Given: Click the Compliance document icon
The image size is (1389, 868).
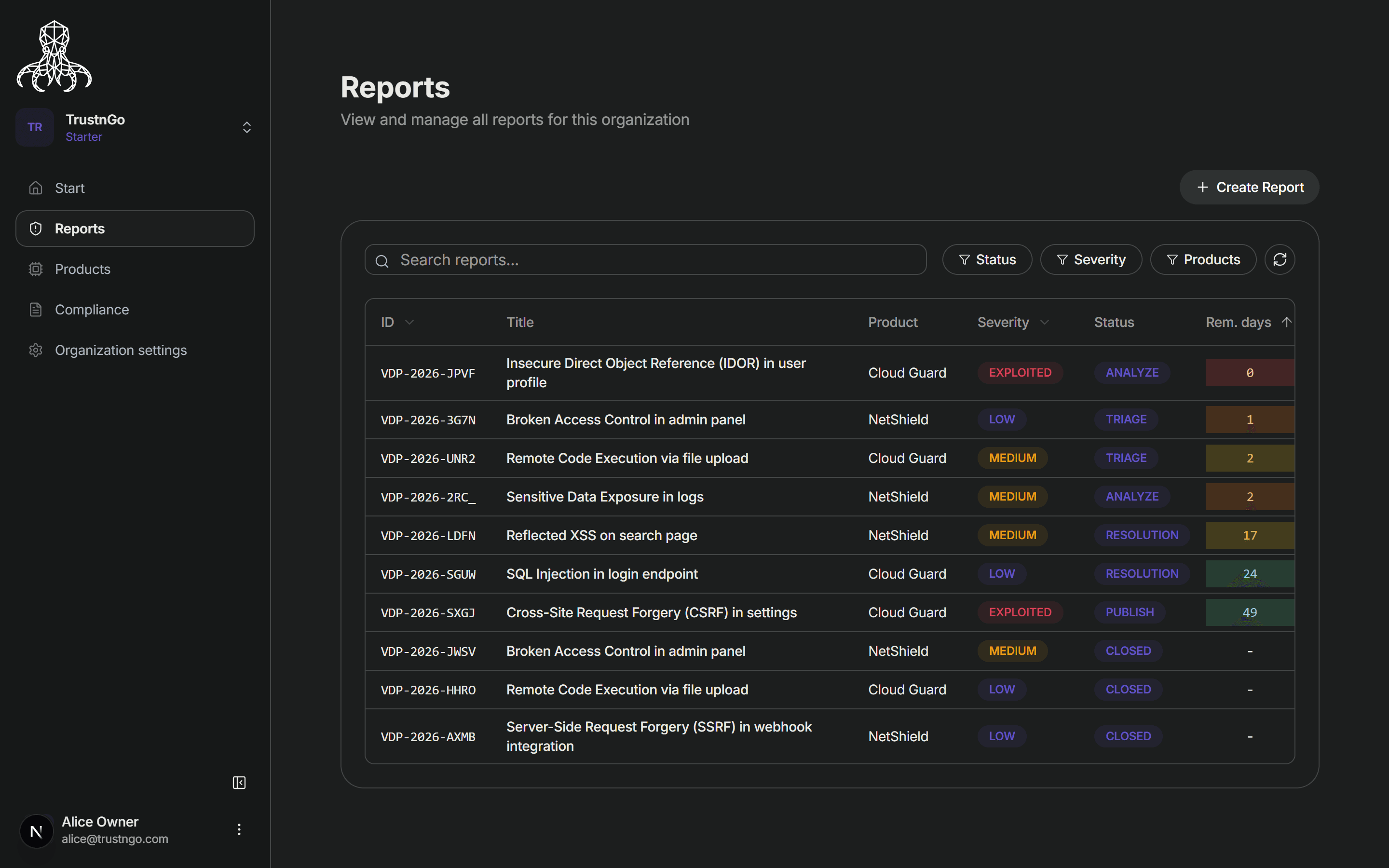Looking at the screenshot, I should tap(36, 310).
